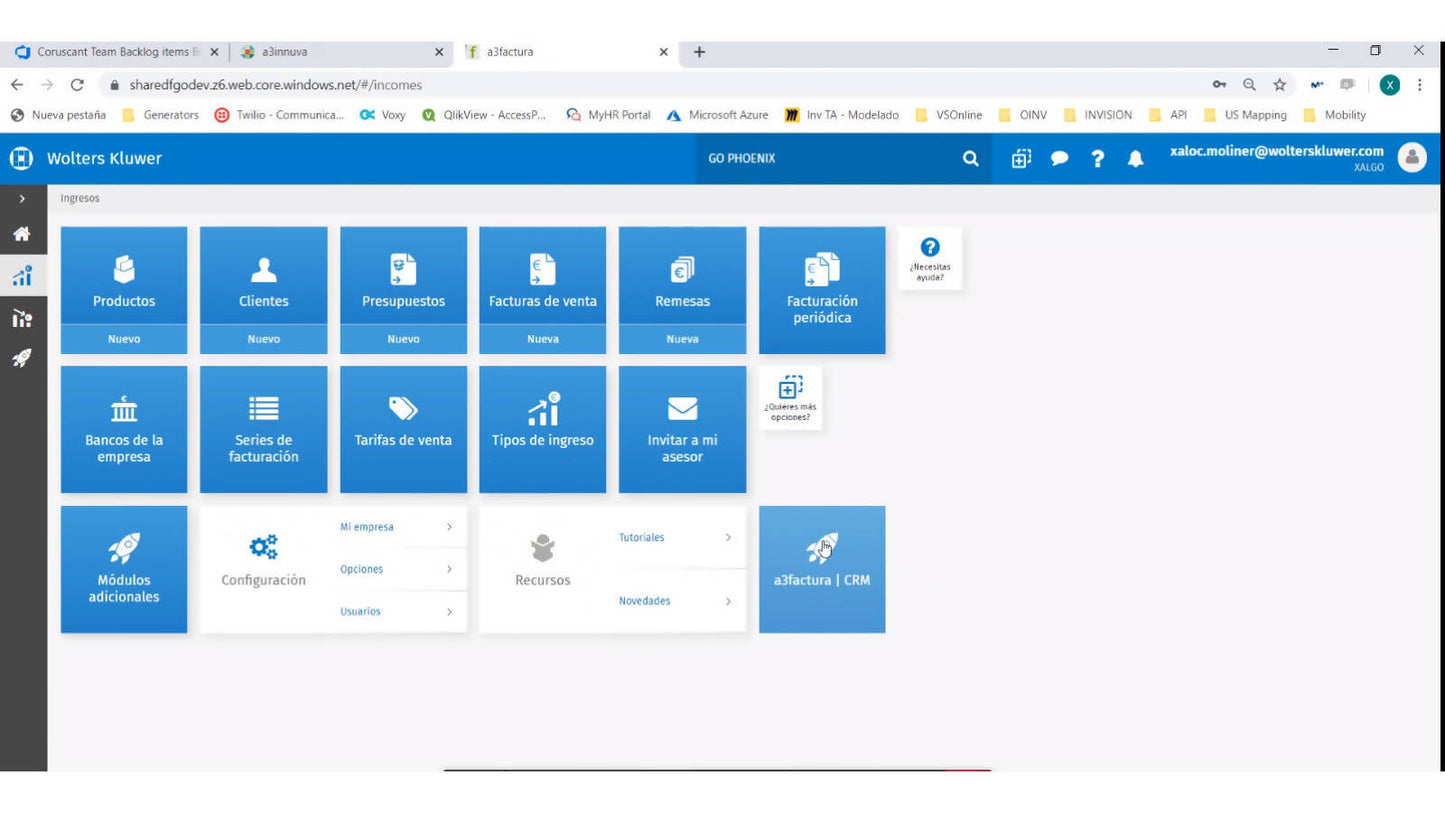Click the Configuración gears panel
Viewport: 1445px width, 813px height.
(264, 561)
